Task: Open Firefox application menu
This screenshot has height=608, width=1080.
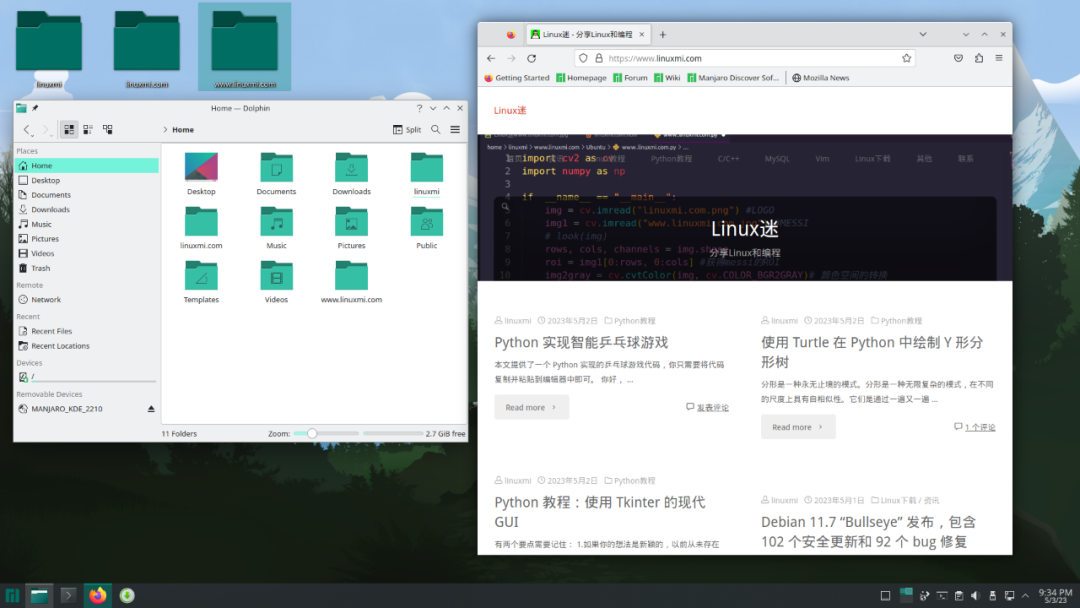Action: point(999,59)
